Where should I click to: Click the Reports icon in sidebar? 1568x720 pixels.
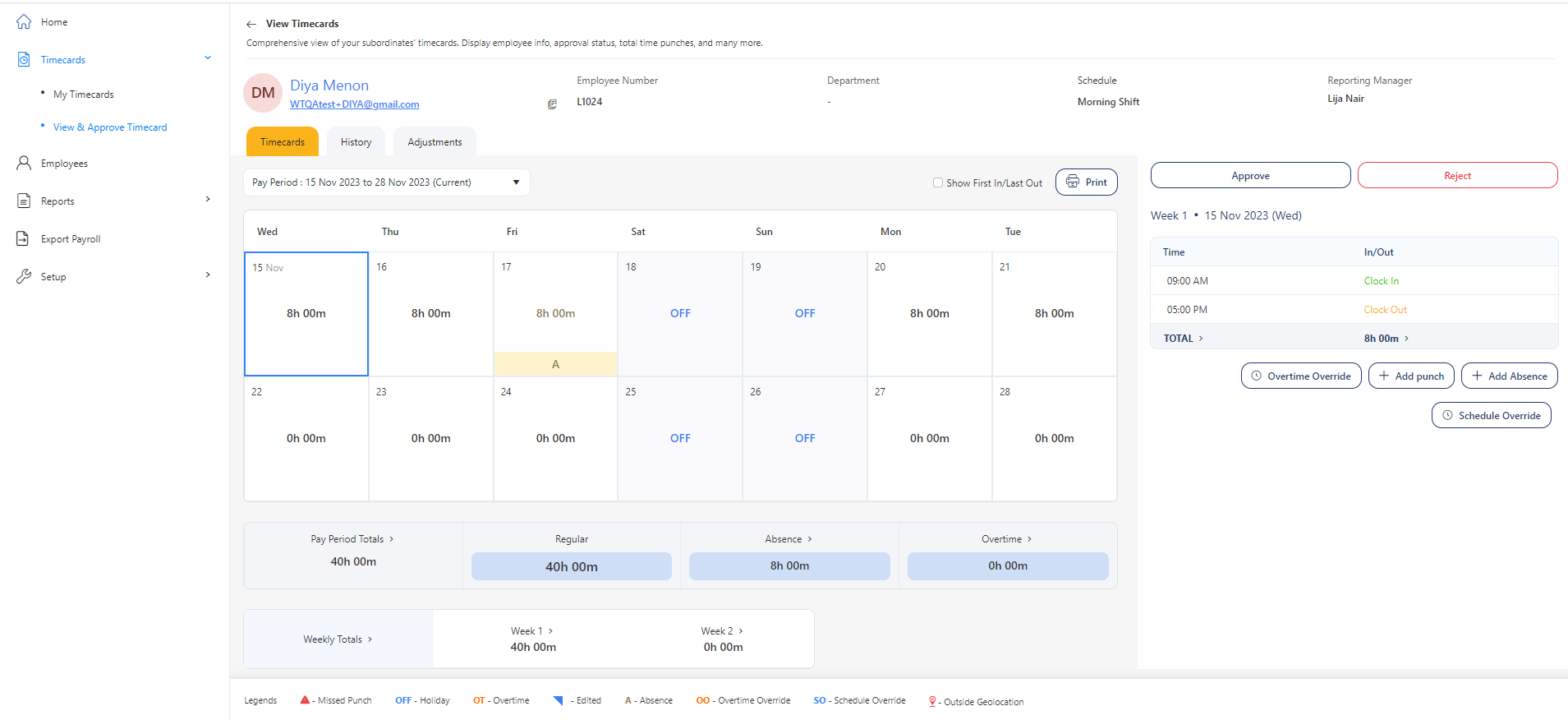coord(24,201)
